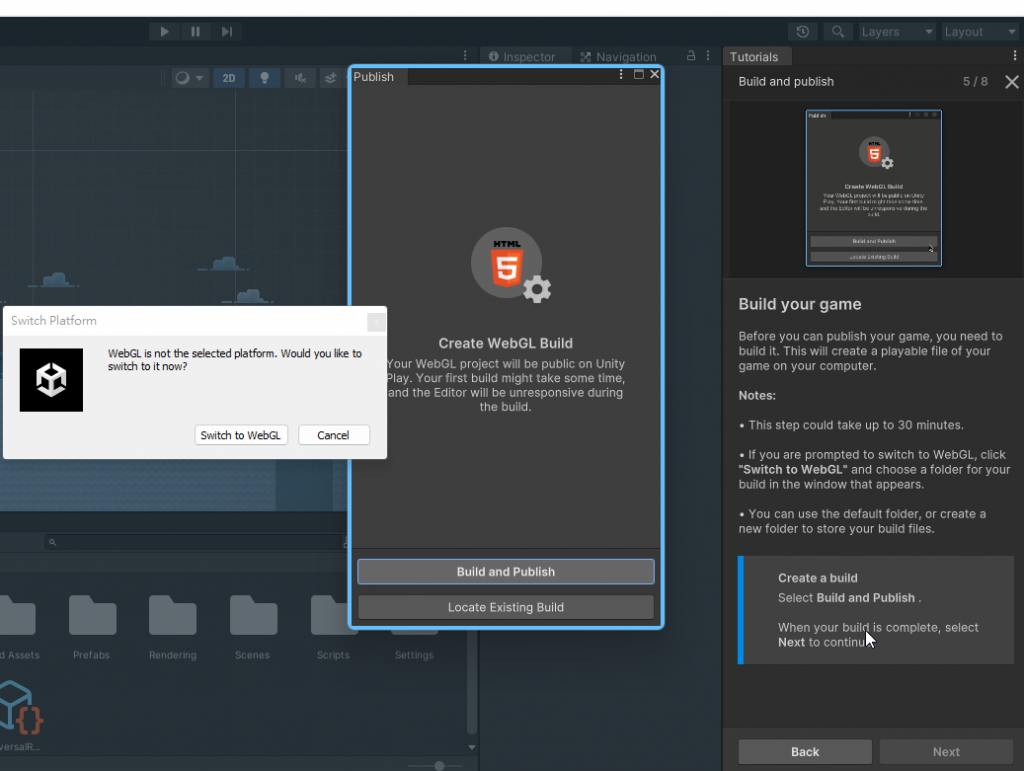Viewport: 1024px width, 771px height.
Task: Click the tutorial Back button
Action: 805,751
